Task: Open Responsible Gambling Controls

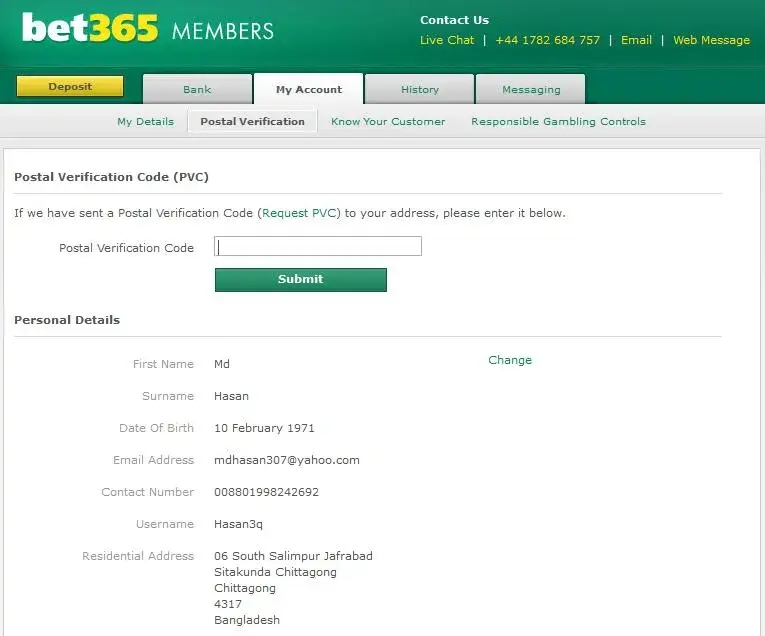Action: 558,121
